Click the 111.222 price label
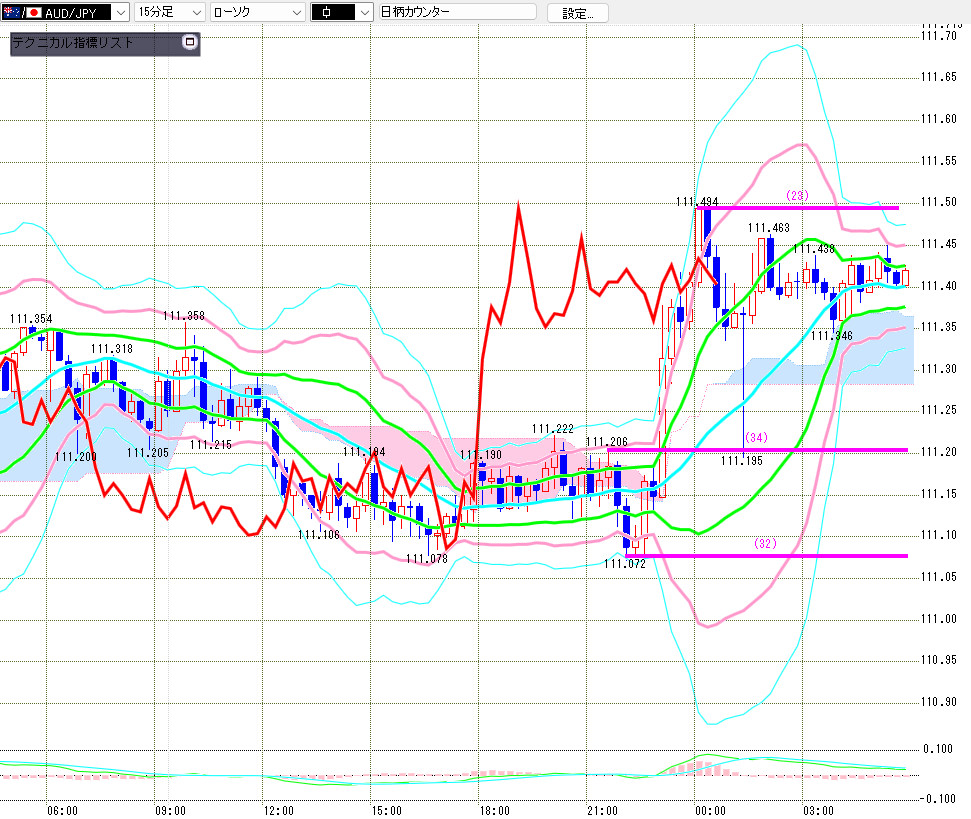Viewport: 971px width, 819px height. point(552,428)
